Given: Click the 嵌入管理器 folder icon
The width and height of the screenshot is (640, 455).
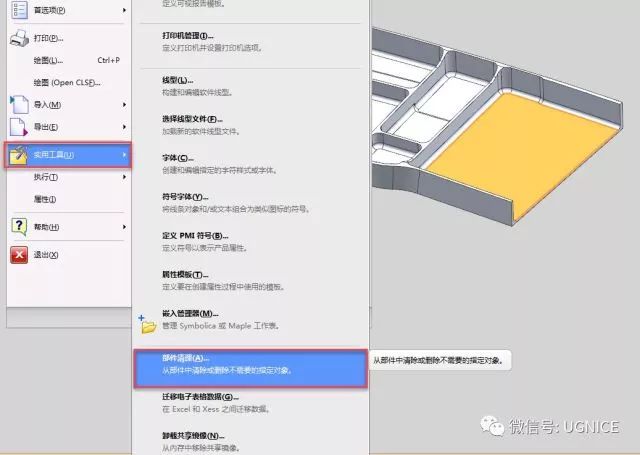Looking at the screenshot, I should coord(148,324).
